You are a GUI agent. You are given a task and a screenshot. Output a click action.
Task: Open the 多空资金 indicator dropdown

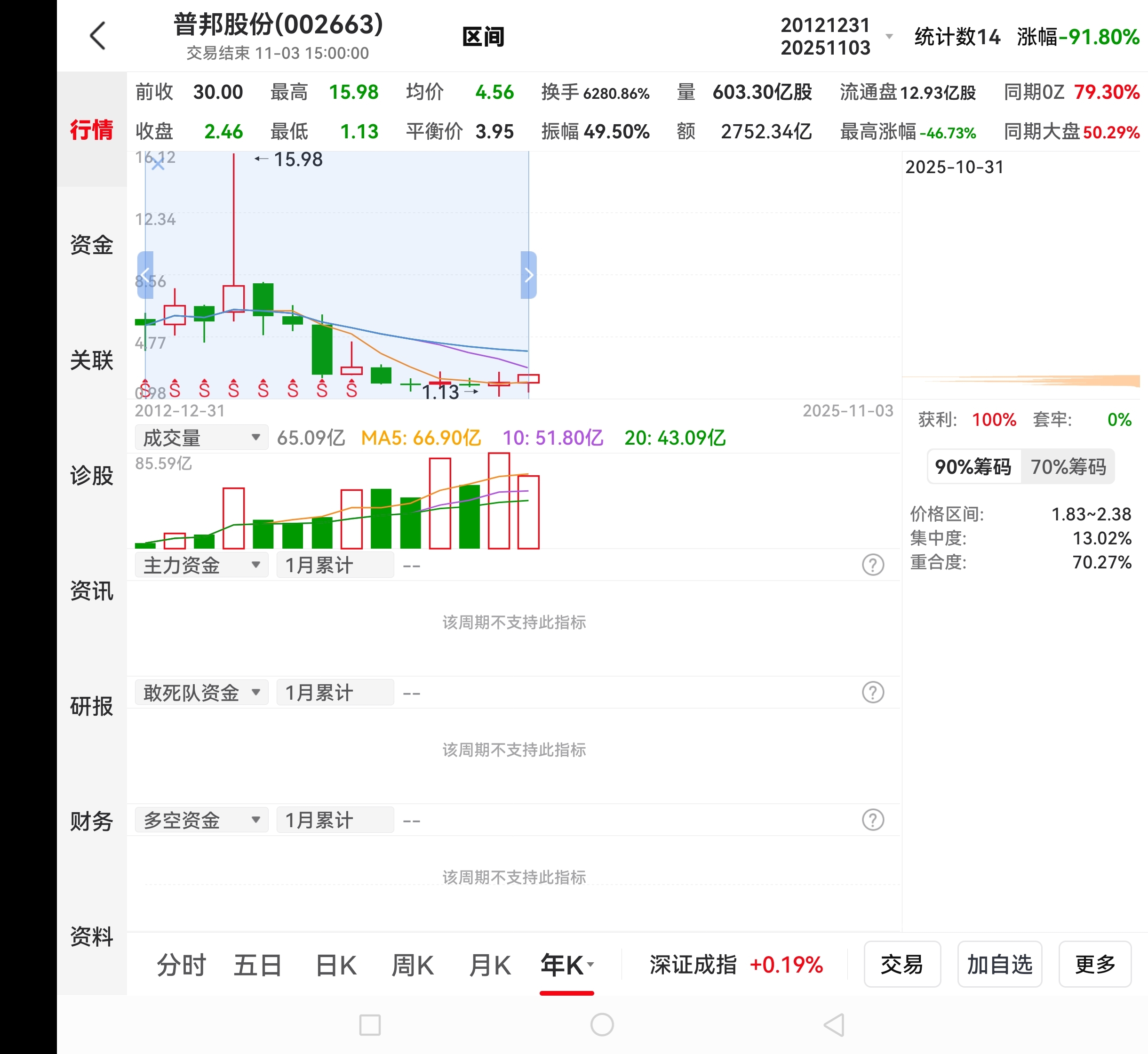coord(201,820)
